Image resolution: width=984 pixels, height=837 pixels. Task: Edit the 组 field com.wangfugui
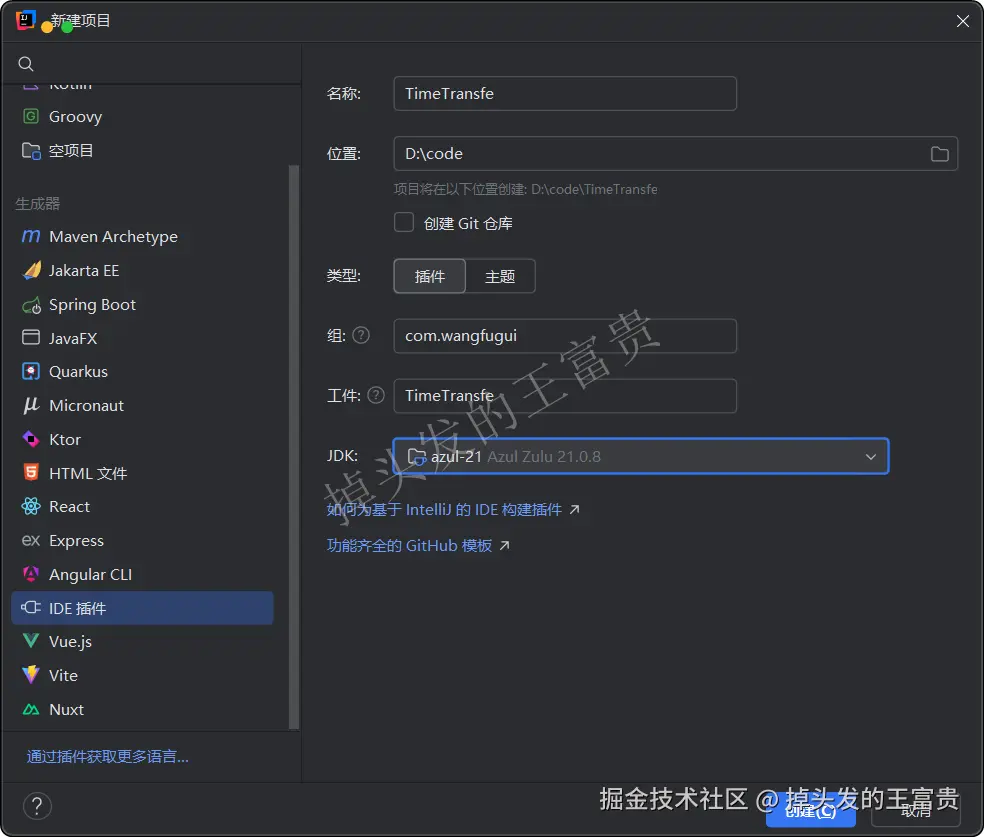tap(565, 336)
